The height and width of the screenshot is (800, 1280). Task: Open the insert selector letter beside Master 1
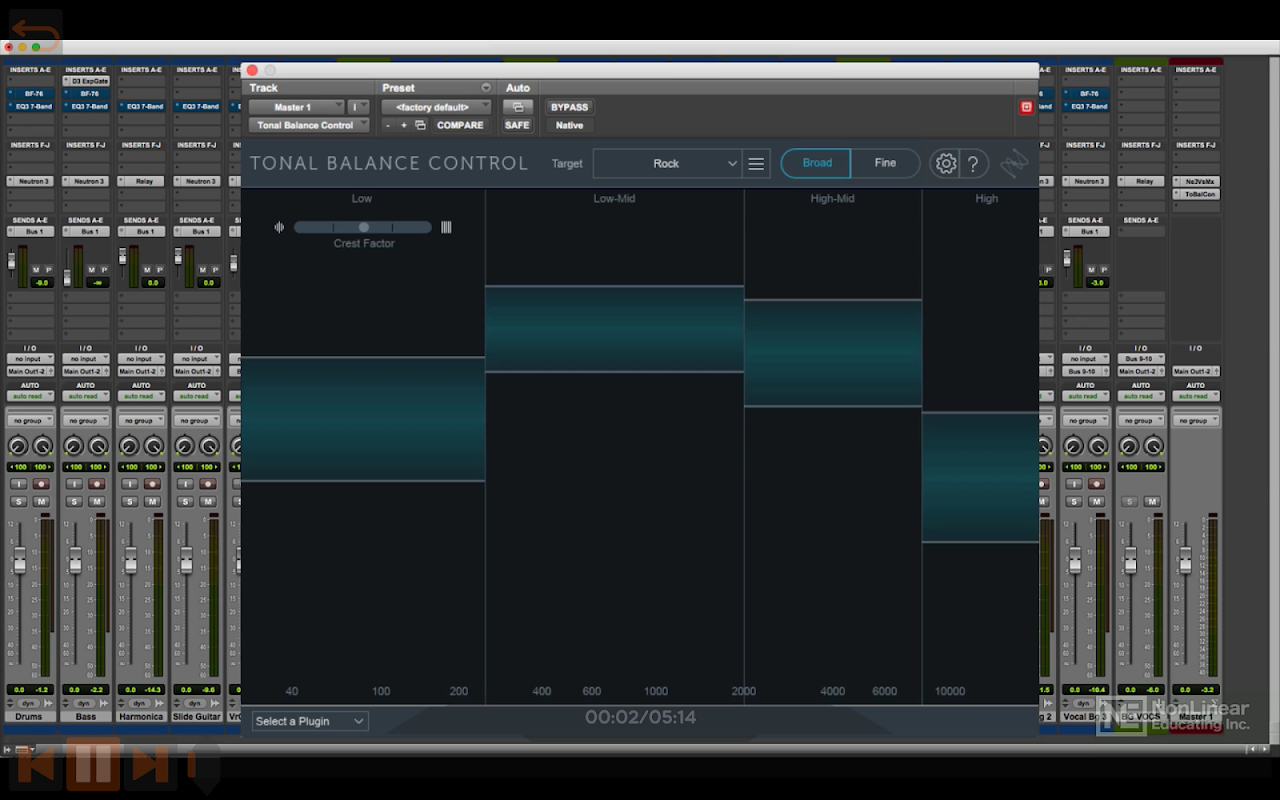pos(358,107)
